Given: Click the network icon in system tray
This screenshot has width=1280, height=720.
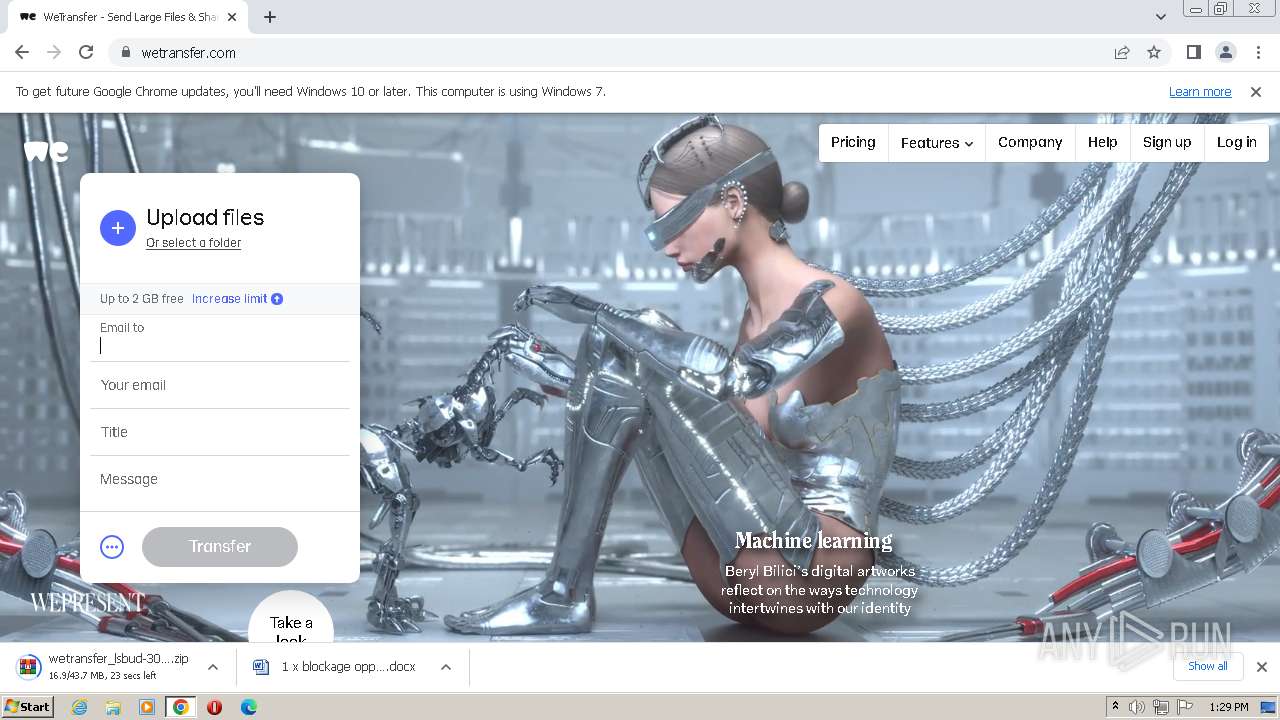Looking at the screenshot, I should click(1161, 707).
